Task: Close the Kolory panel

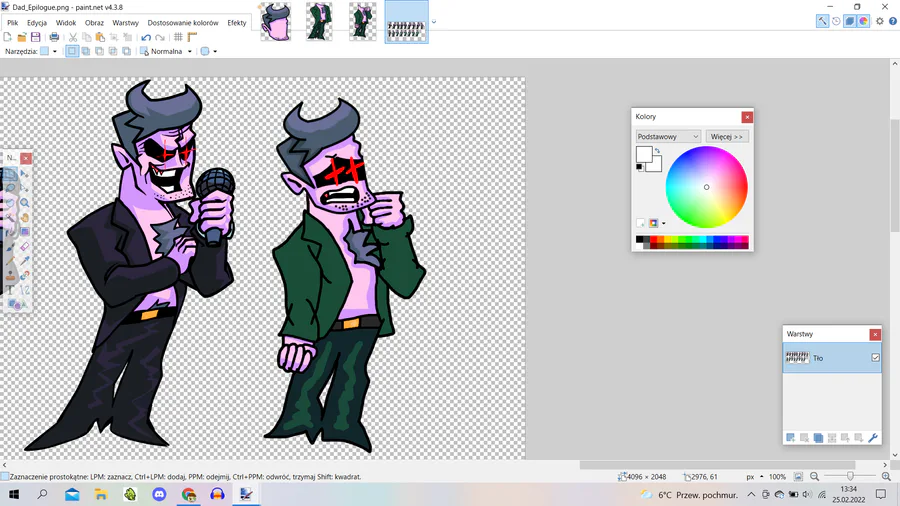Action: 747,117
